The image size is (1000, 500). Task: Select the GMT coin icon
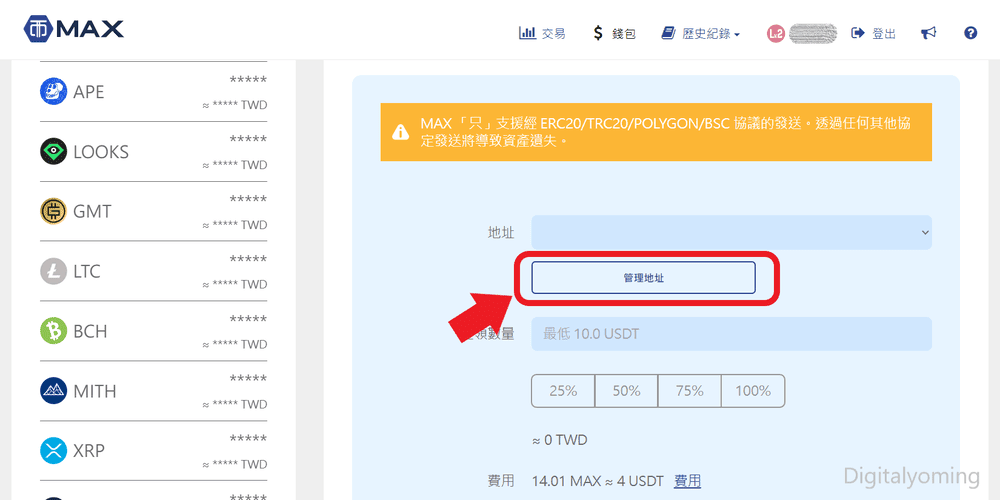coord(54,211)
